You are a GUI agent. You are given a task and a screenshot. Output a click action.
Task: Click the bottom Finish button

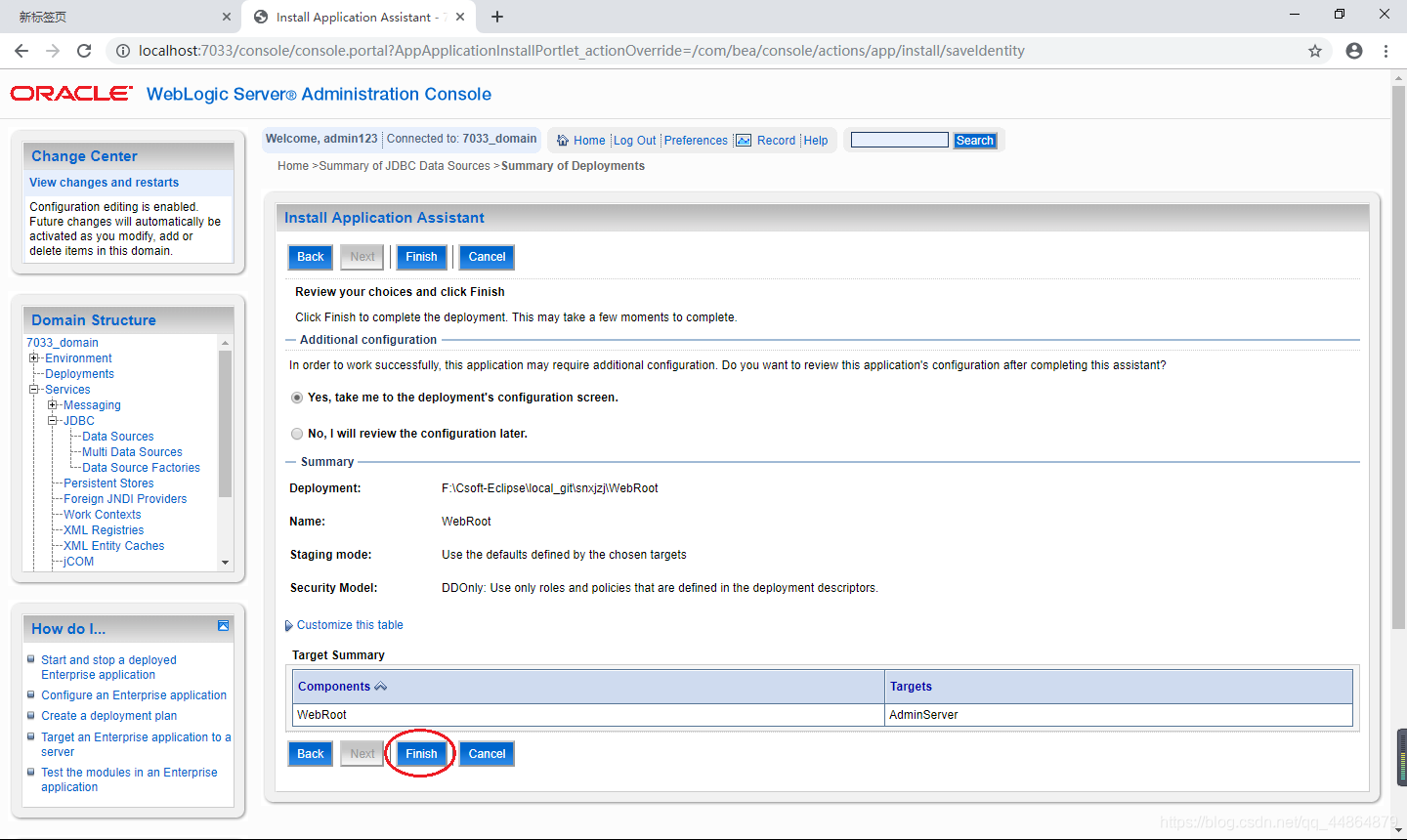(x=421, y=754)
